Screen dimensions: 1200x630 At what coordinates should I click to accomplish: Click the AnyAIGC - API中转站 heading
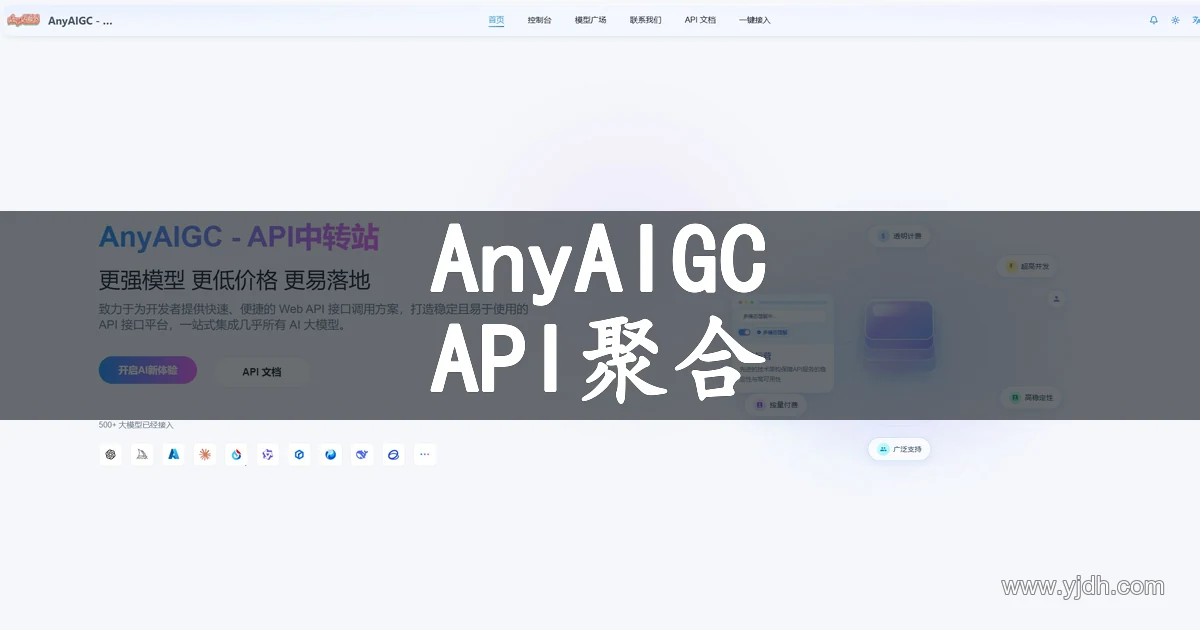(x=239, y=237)
